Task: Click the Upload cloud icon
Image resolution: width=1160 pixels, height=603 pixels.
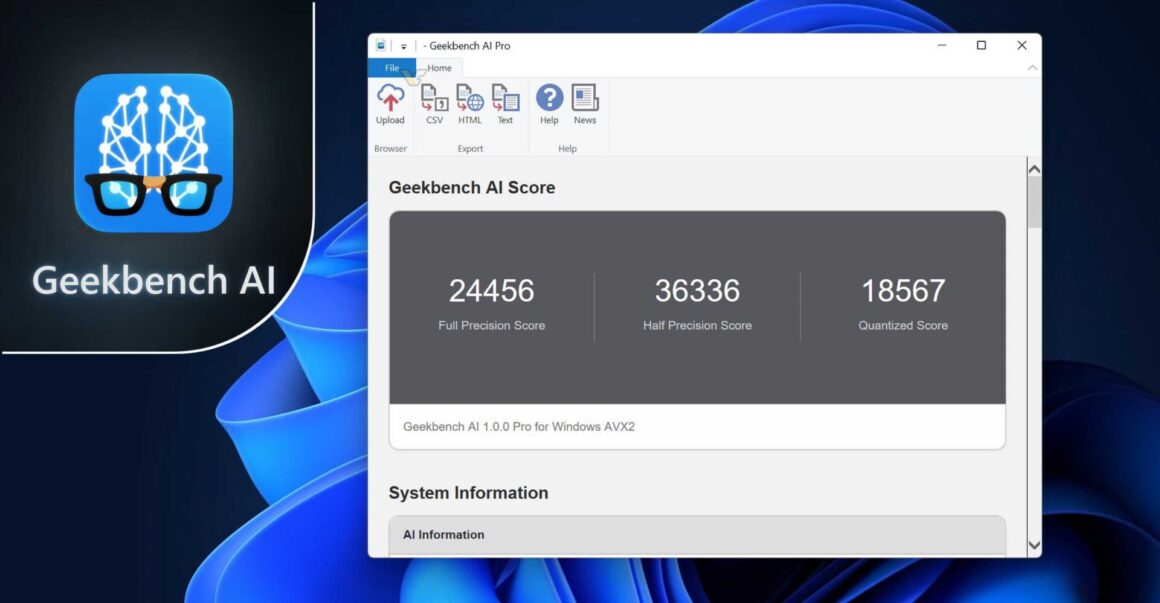Action: 390,99
